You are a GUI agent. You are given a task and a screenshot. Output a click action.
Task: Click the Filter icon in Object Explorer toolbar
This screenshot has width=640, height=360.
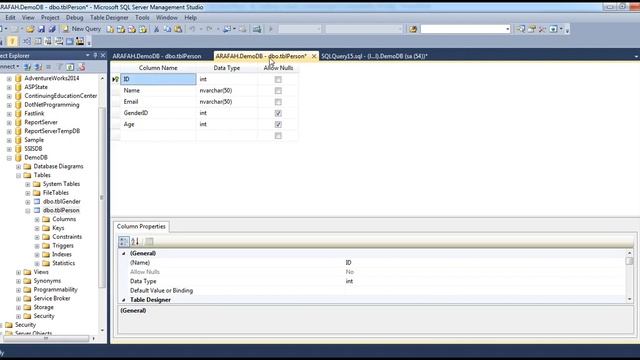pyautogui.click(x=60, y=67)
